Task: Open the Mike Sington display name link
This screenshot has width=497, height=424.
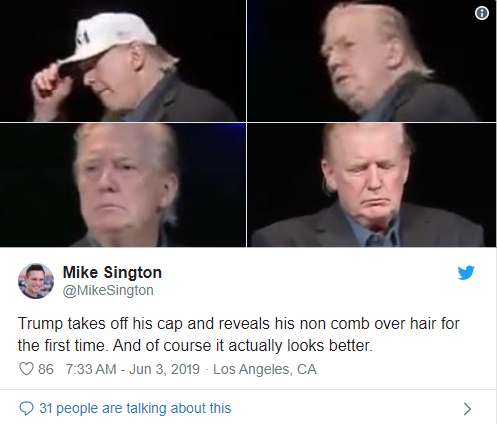Action: coord(112,272)
